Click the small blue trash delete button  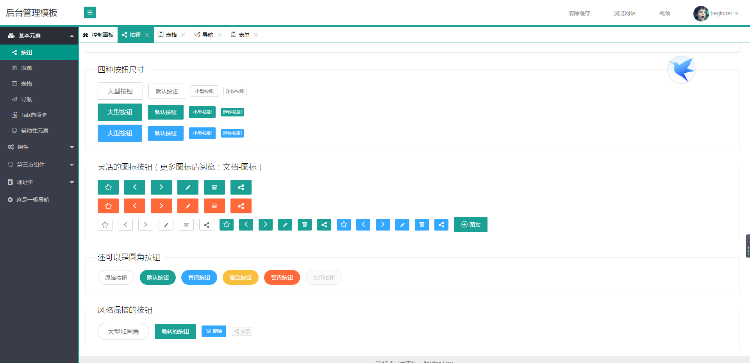[x=422, y=224]
